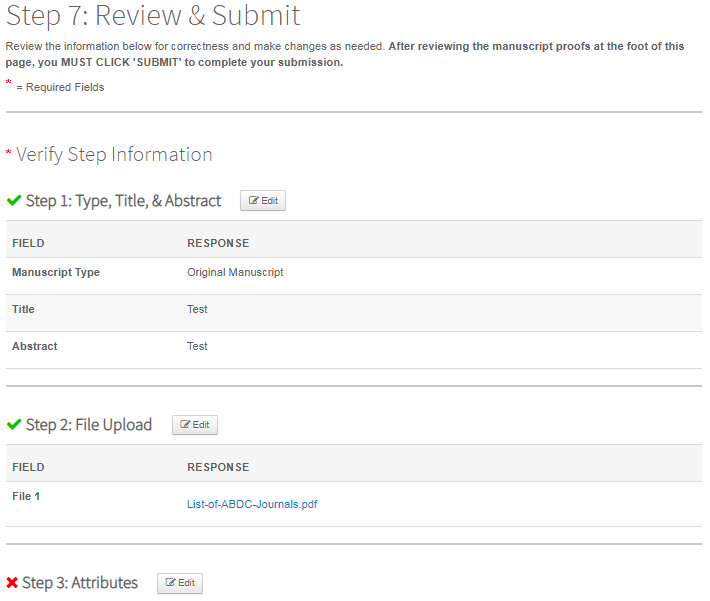710x601 pixels.
Task: Open the List-of-ABDC-Journals.pdf file link
Action: 252,504
